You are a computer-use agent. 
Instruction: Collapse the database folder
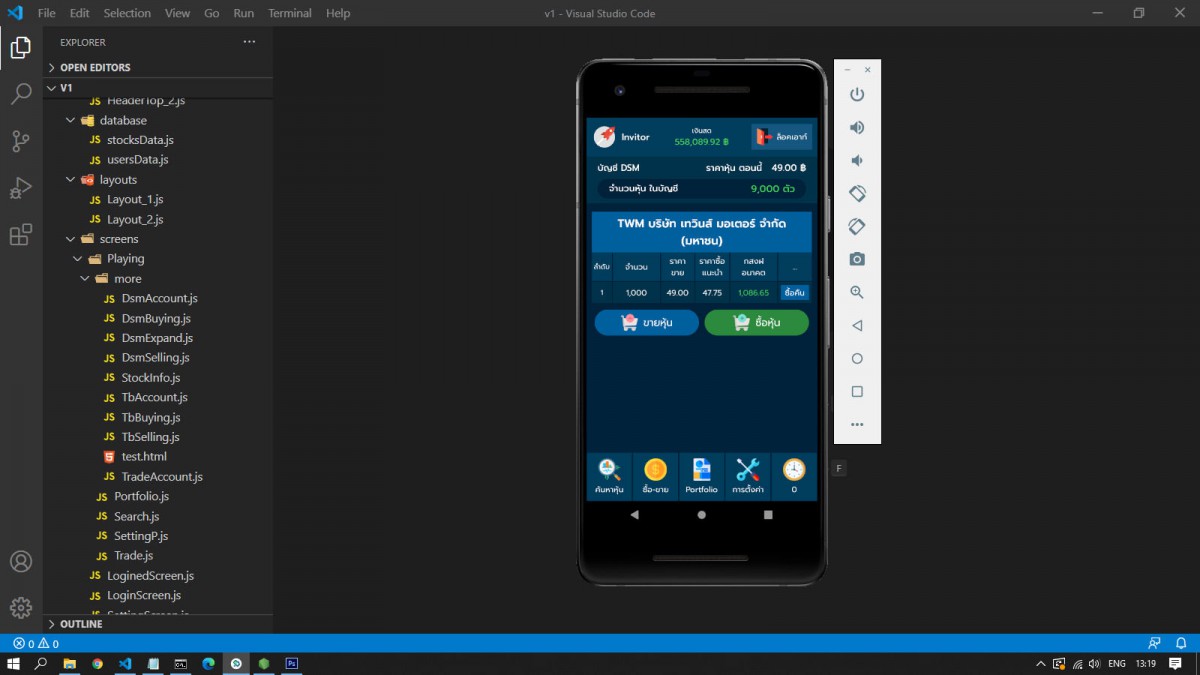pos(123,120)
